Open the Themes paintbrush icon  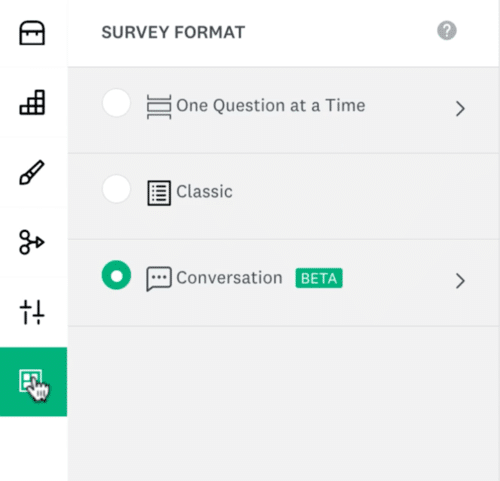[32, 172]
